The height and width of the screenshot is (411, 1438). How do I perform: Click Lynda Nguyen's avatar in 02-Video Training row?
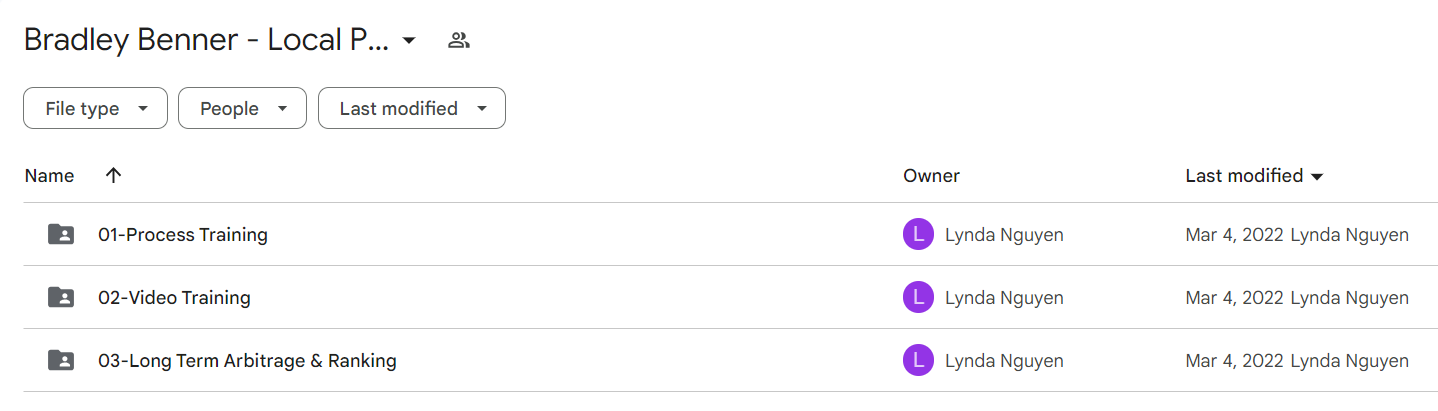[x=918, y=297]
